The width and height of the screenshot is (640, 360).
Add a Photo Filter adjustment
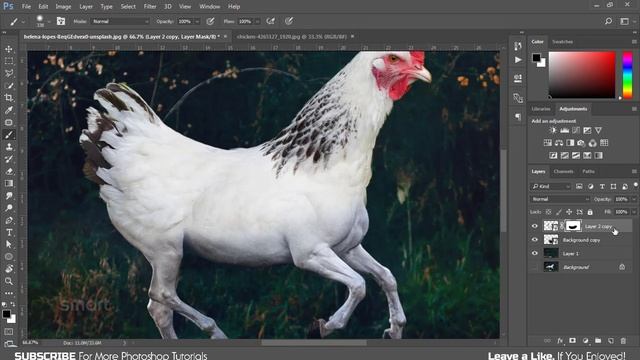pyautogui.click(x=581, y=143)
